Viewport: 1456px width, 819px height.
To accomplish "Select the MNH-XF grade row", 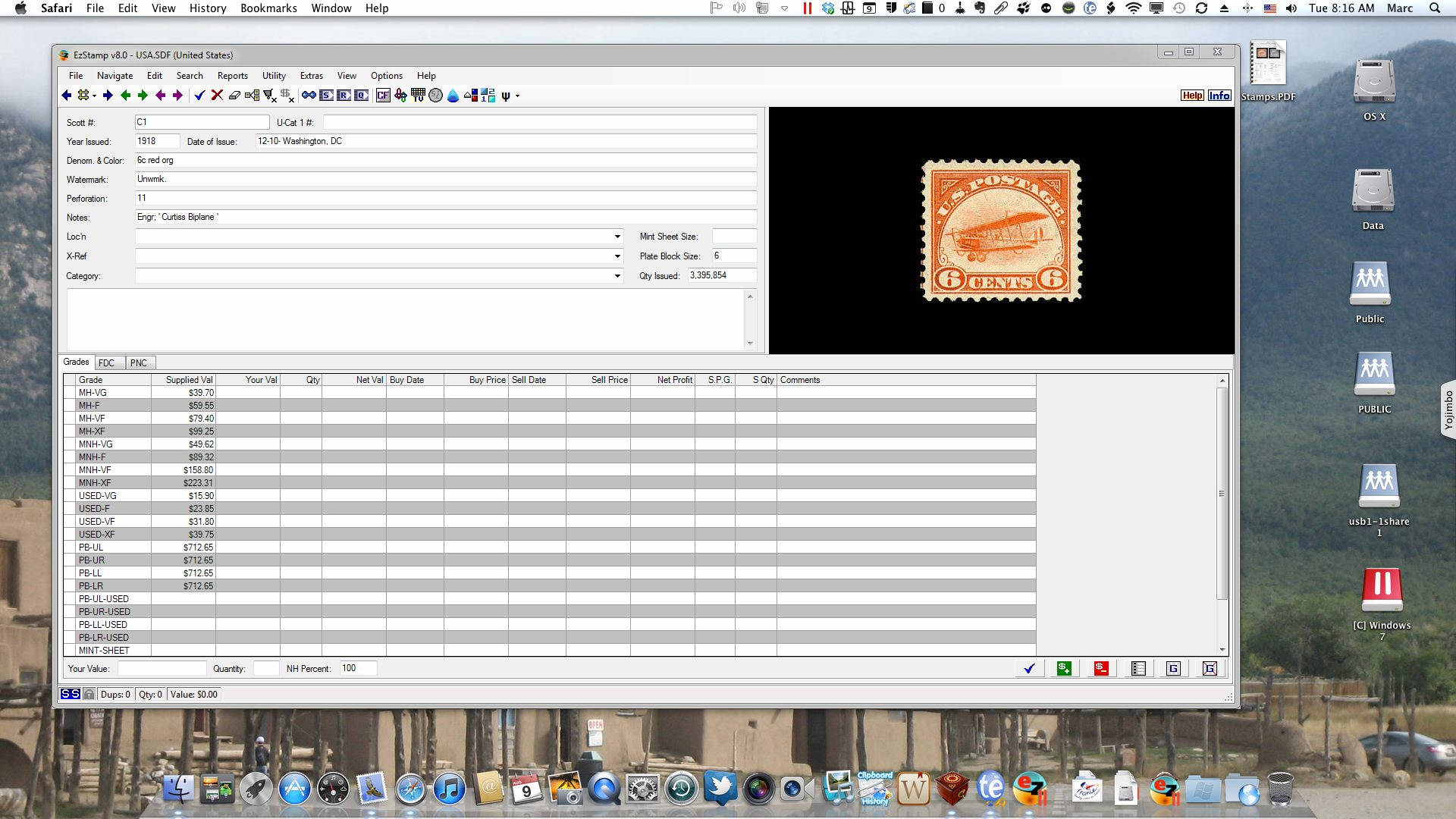I will point(550,483).
